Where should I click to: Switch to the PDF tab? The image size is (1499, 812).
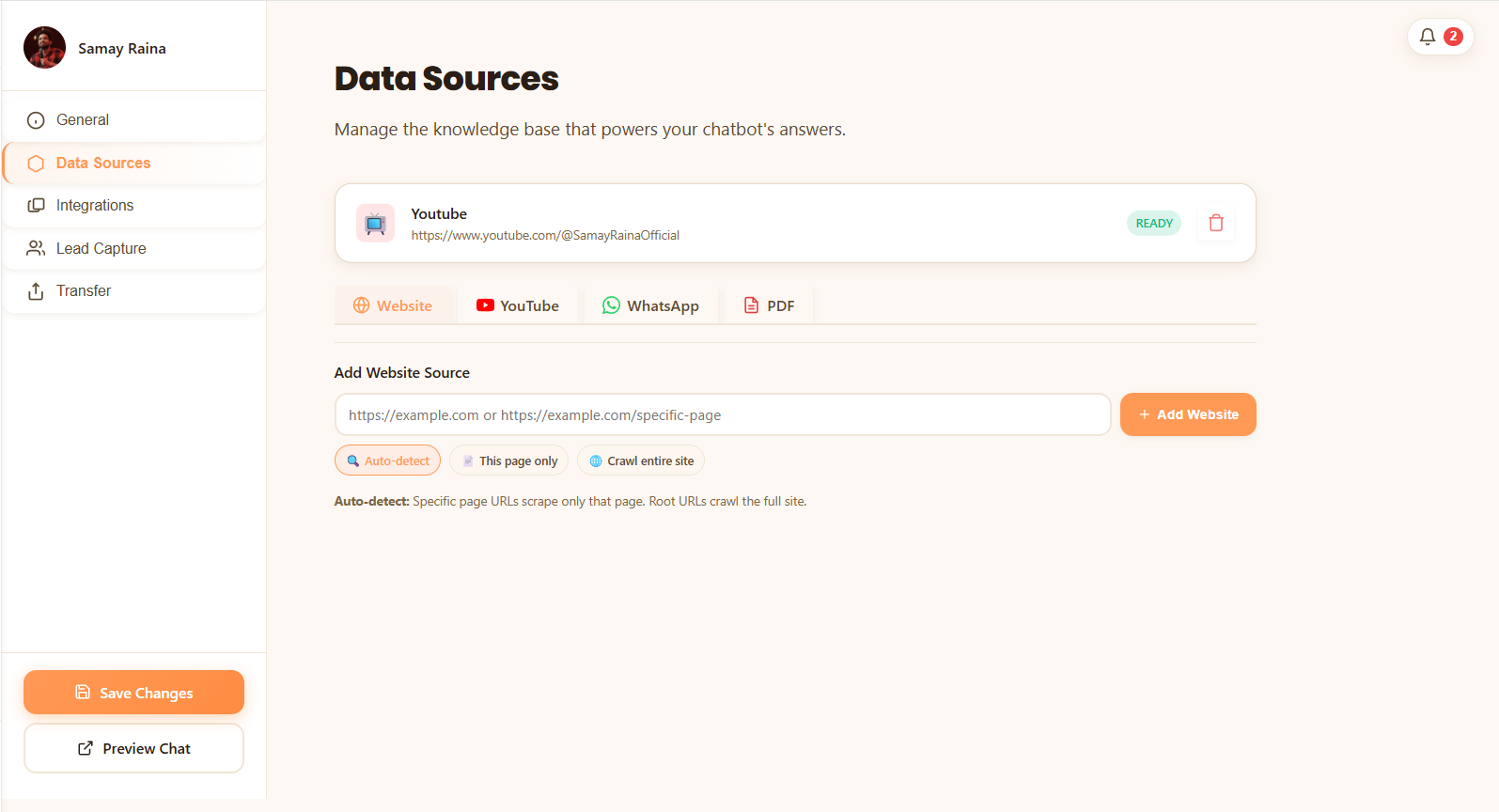(x=769, y=305)
